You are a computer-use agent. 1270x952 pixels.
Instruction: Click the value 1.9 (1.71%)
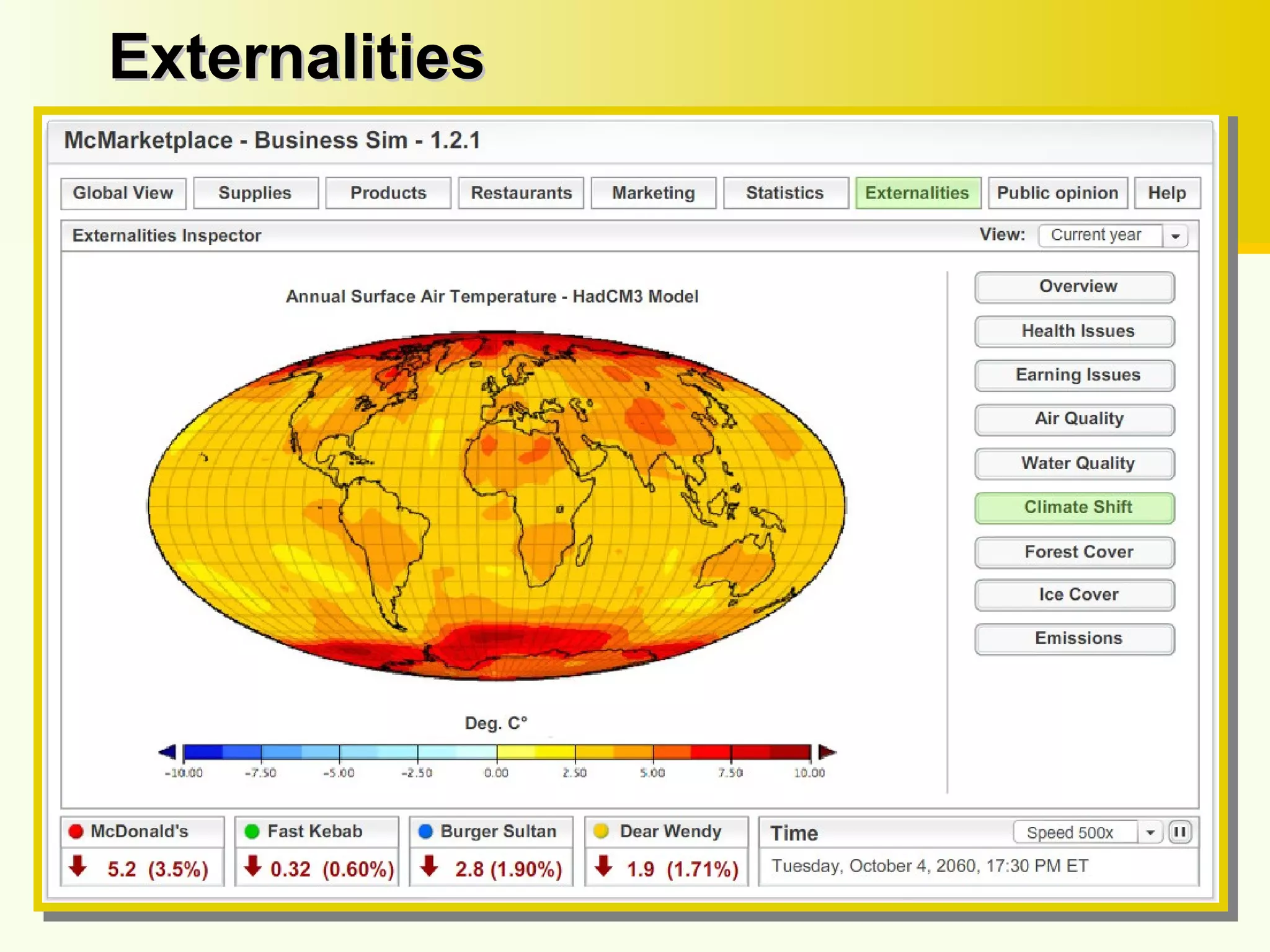click(x=683, y=869)
